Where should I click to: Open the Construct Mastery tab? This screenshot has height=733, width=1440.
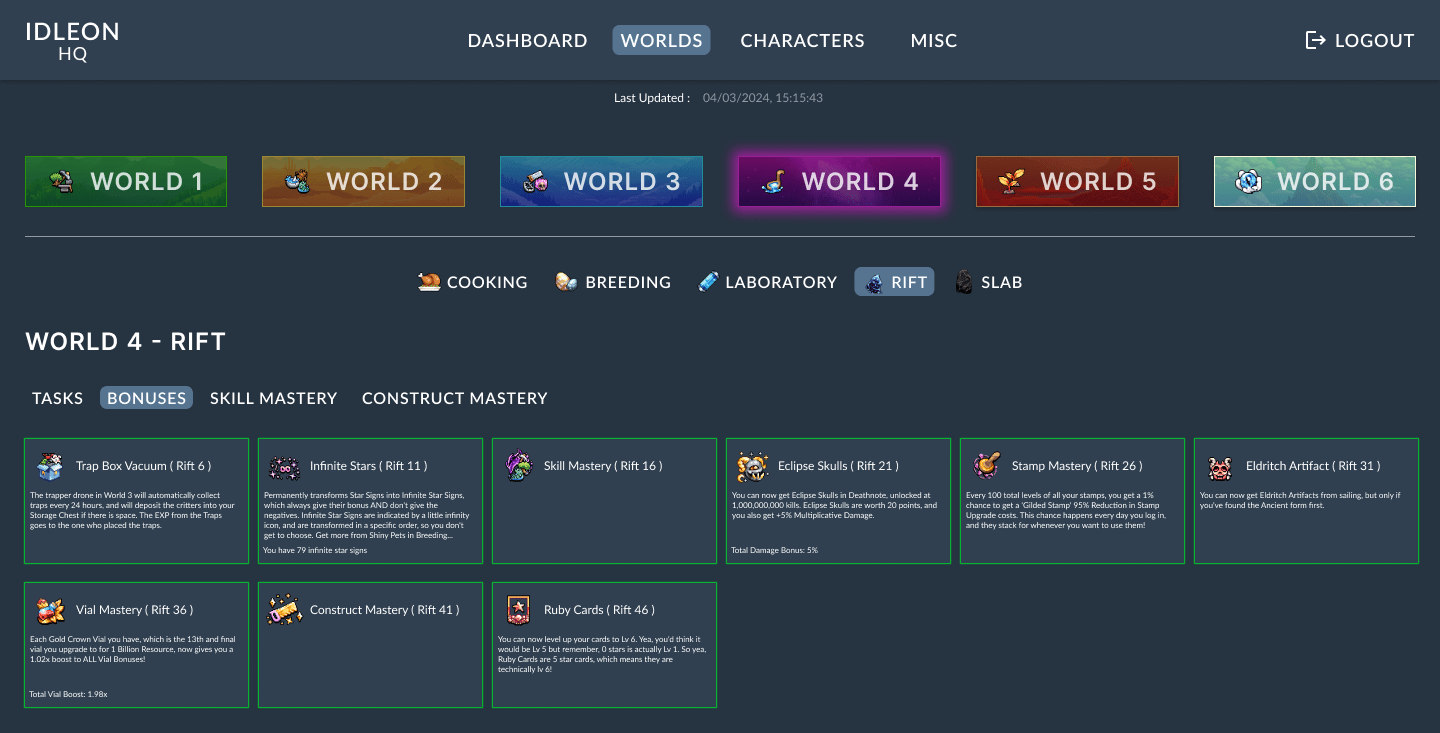click(455, 398)
